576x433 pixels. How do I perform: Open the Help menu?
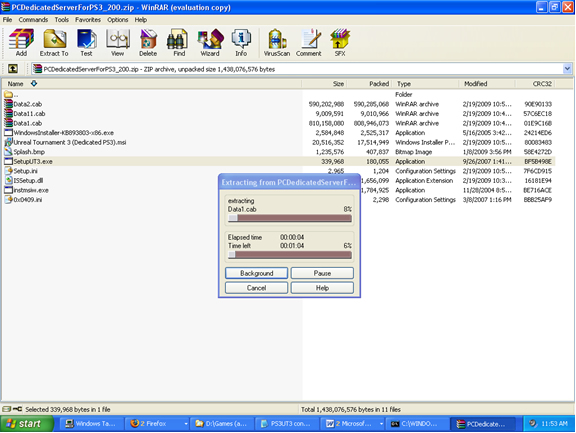tap(141, 19)
